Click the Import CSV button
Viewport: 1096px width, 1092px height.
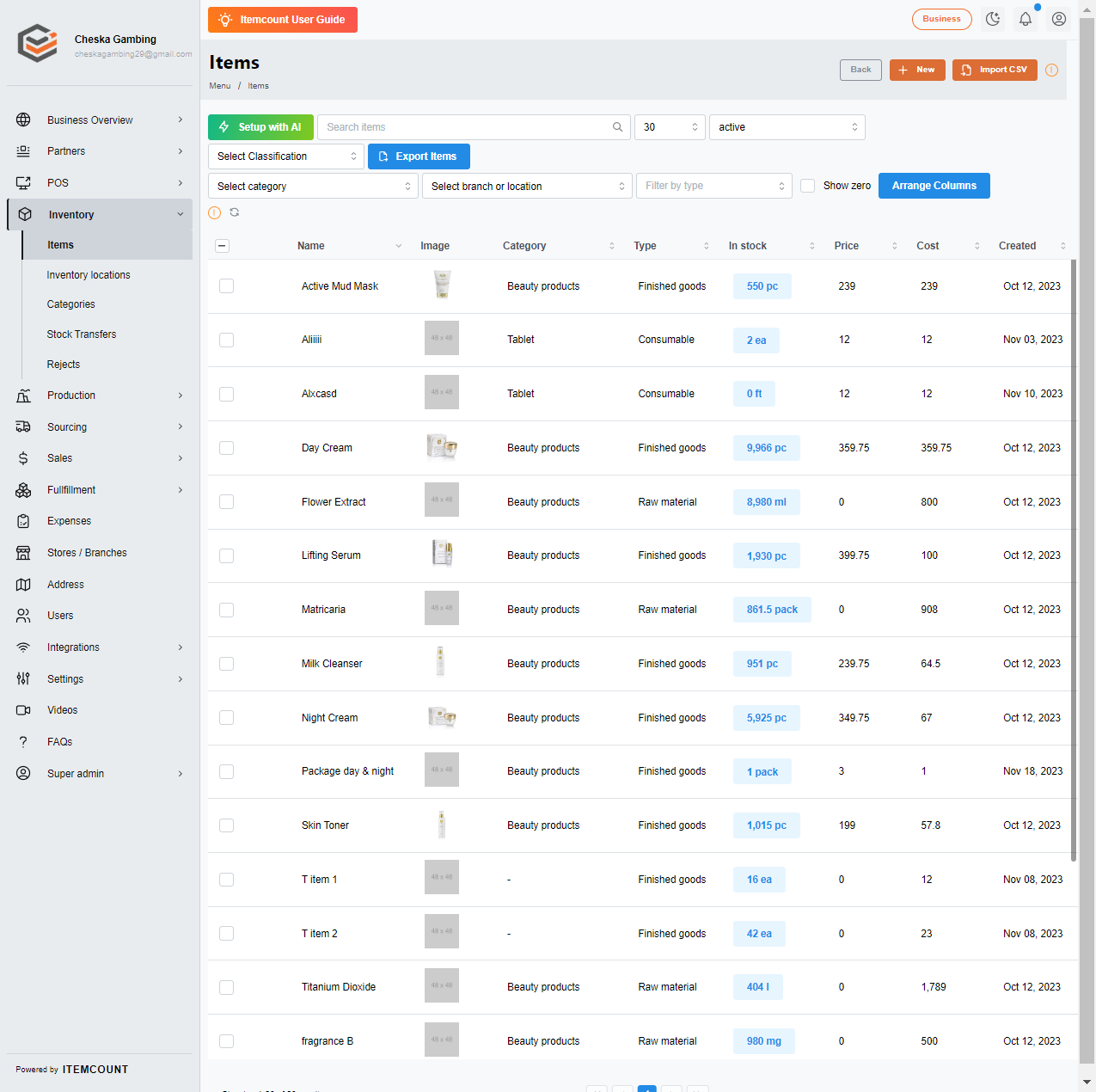click(x=995, y=70)
